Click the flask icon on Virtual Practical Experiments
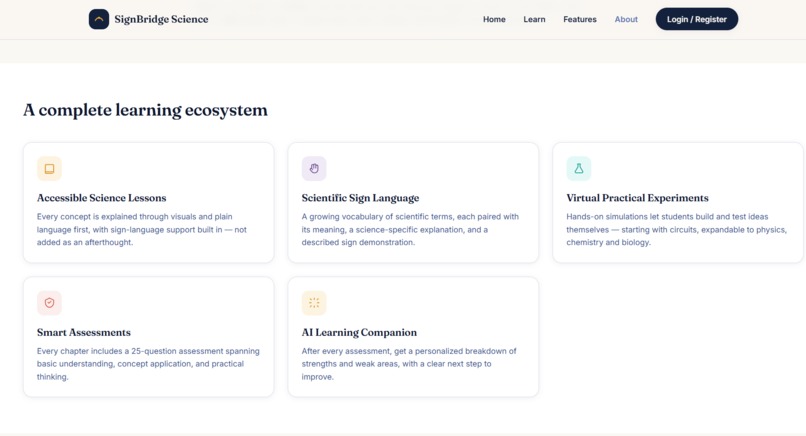The width and height of the screenshot is (806, 436). (x=579, y=169)
